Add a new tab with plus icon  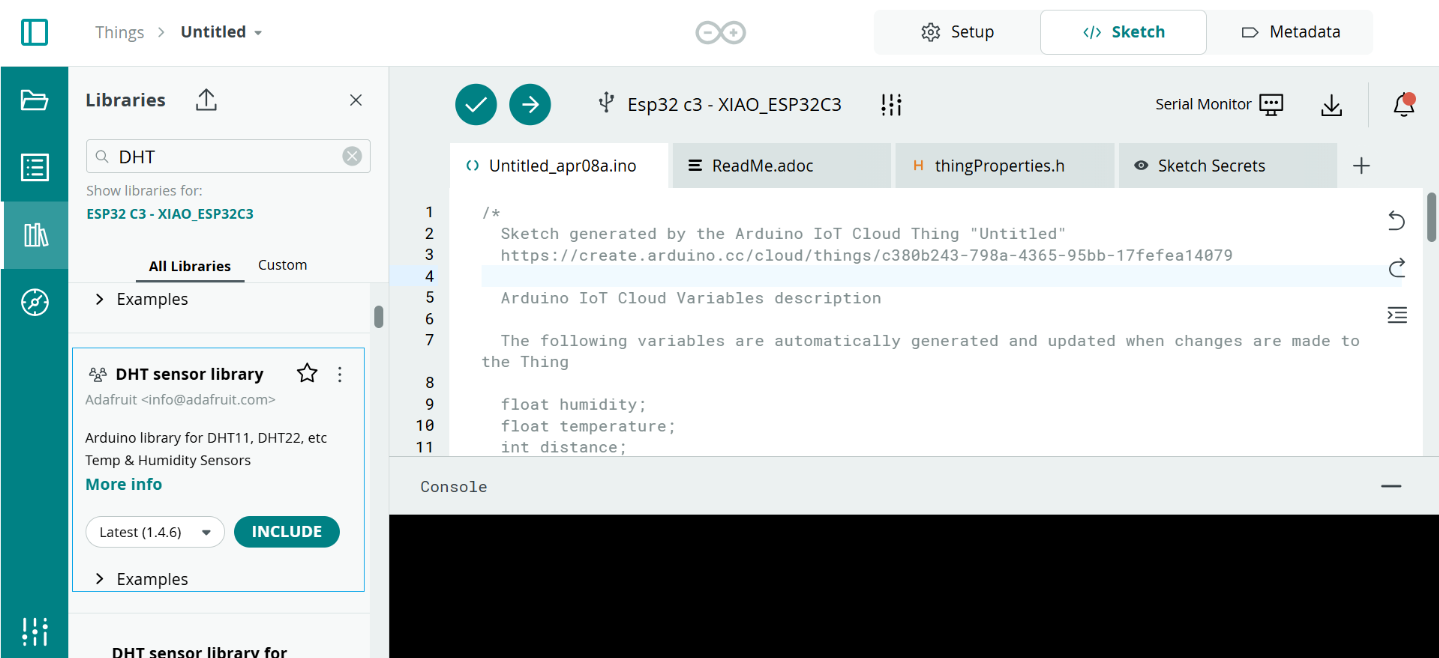pos(1361,166)
